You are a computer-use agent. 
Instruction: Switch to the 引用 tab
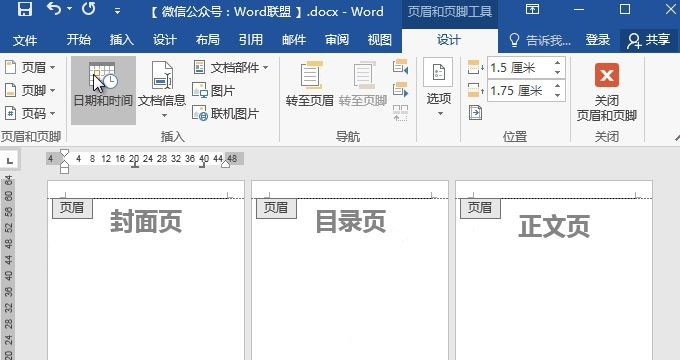[251, 40]
